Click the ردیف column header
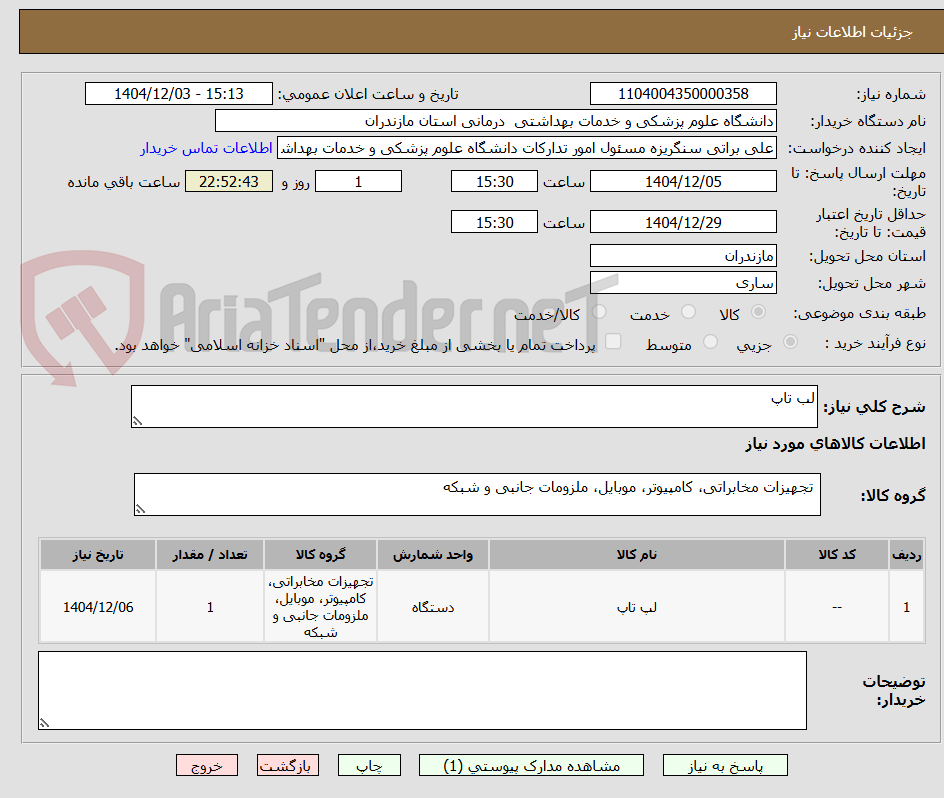Screen dimensions: 944x798 (x=907, y=555)
